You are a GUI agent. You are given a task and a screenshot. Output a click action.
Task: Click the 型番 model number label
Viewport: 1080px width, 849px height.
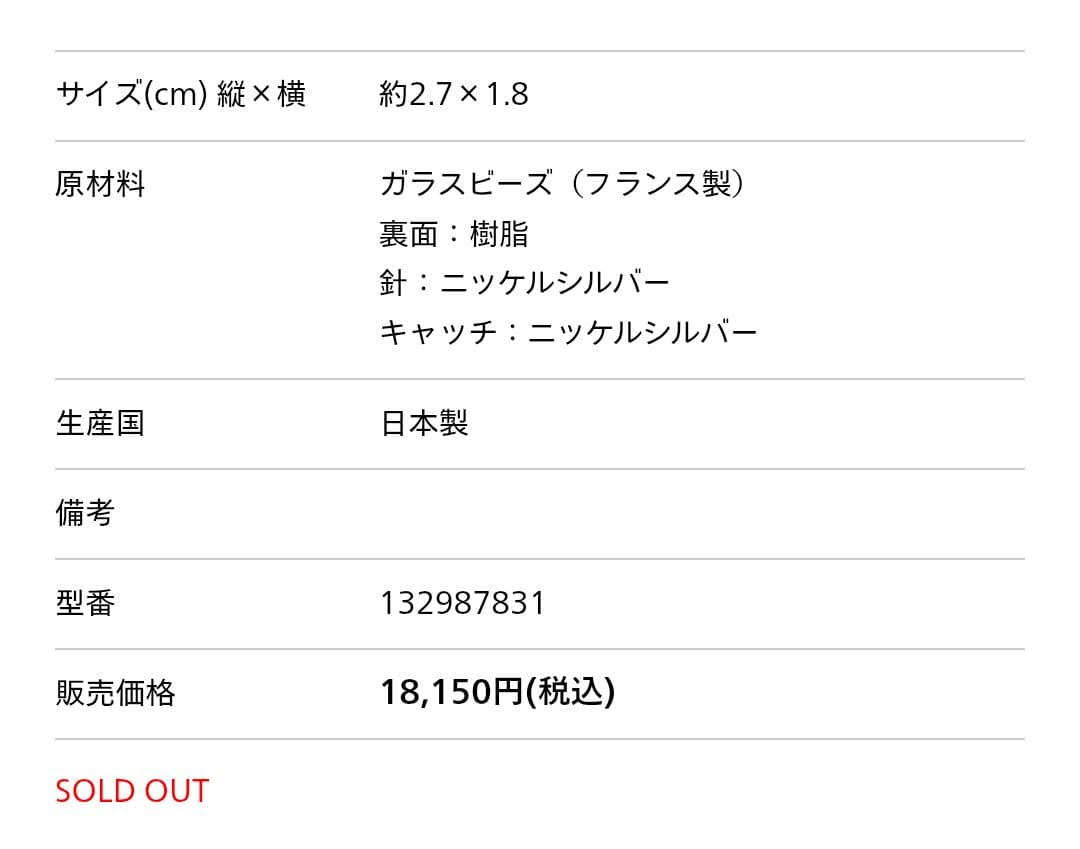pos(85,603)
